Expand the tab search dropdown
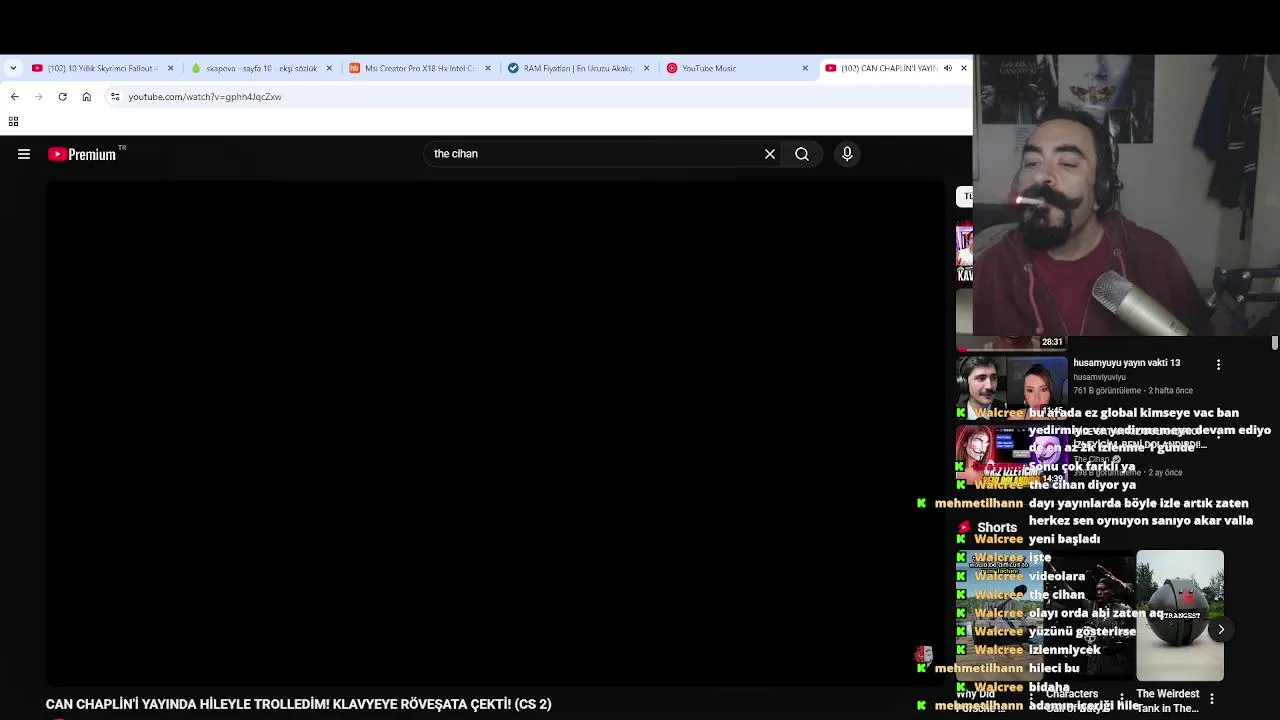Image resolution: width=1280 pixels, height=720 pixels. [13, 68]
